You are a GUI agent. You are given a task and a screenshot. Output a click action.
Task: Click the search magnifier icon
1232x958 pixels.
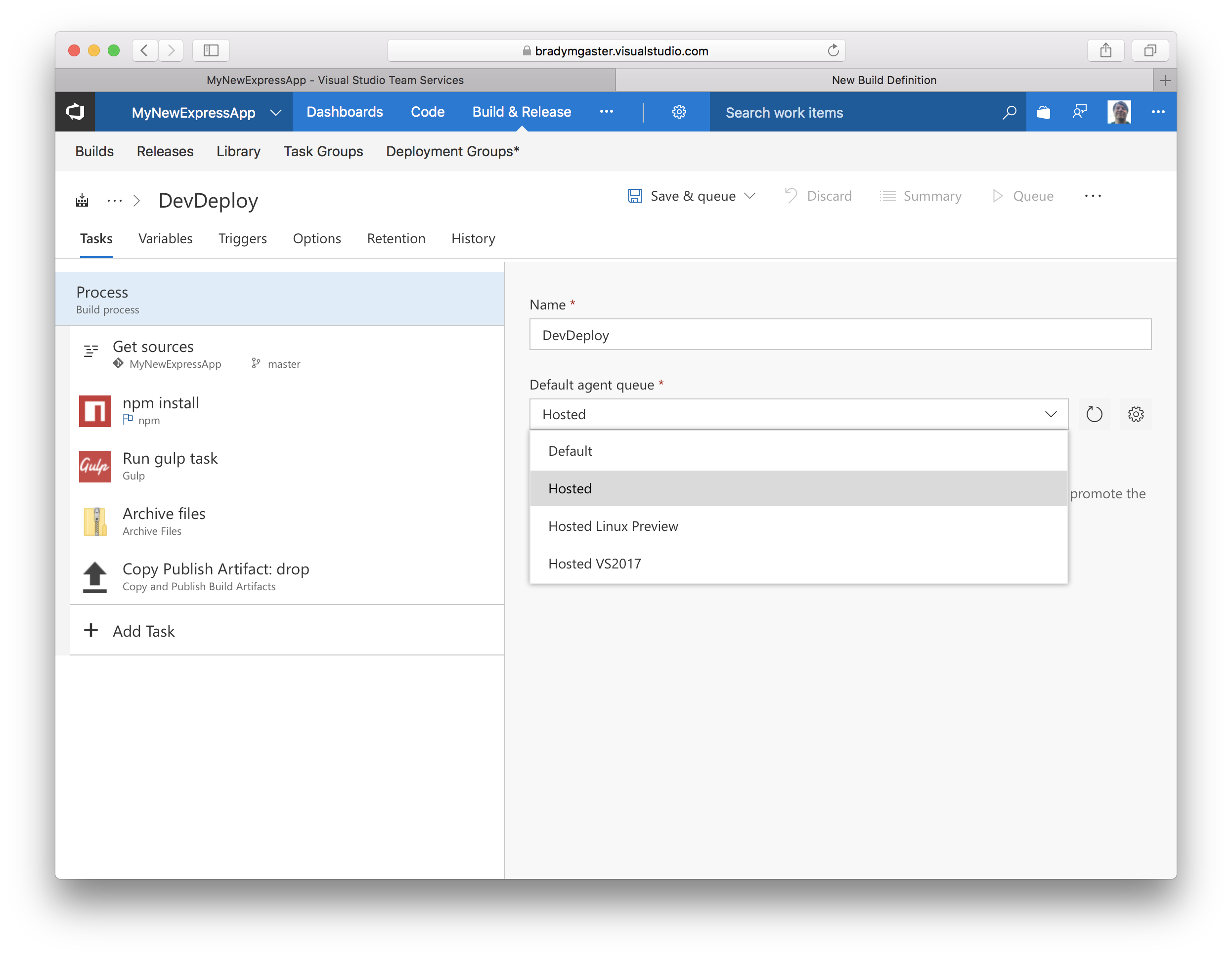(x=1009, y=112)
